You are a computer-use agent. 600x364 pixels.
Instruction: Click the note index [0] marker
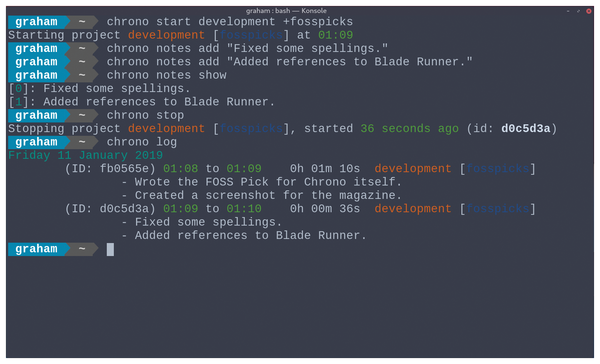coord(18,89)
